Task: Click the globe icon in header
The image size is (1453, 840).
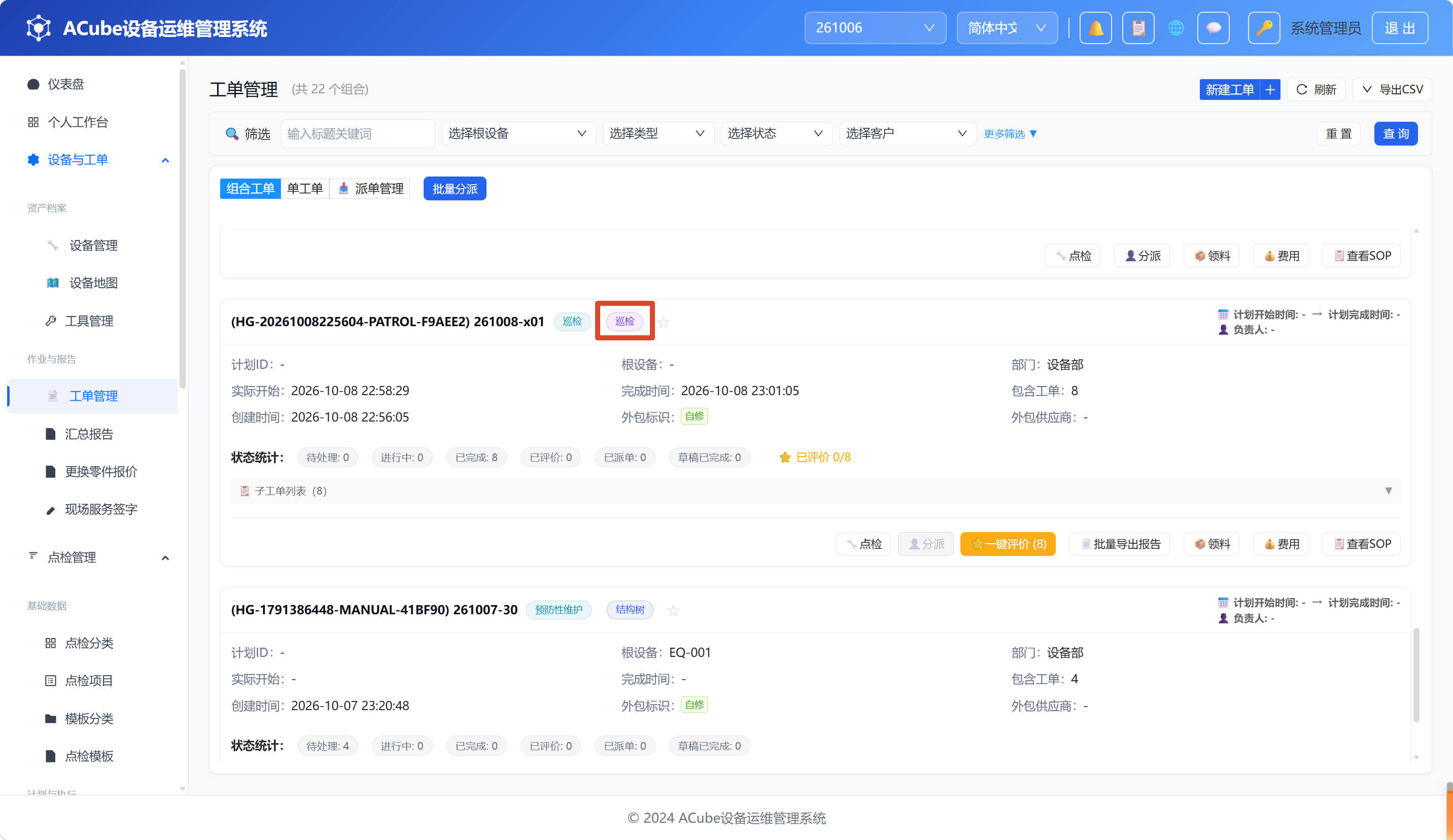Action: pos(1175,28)
